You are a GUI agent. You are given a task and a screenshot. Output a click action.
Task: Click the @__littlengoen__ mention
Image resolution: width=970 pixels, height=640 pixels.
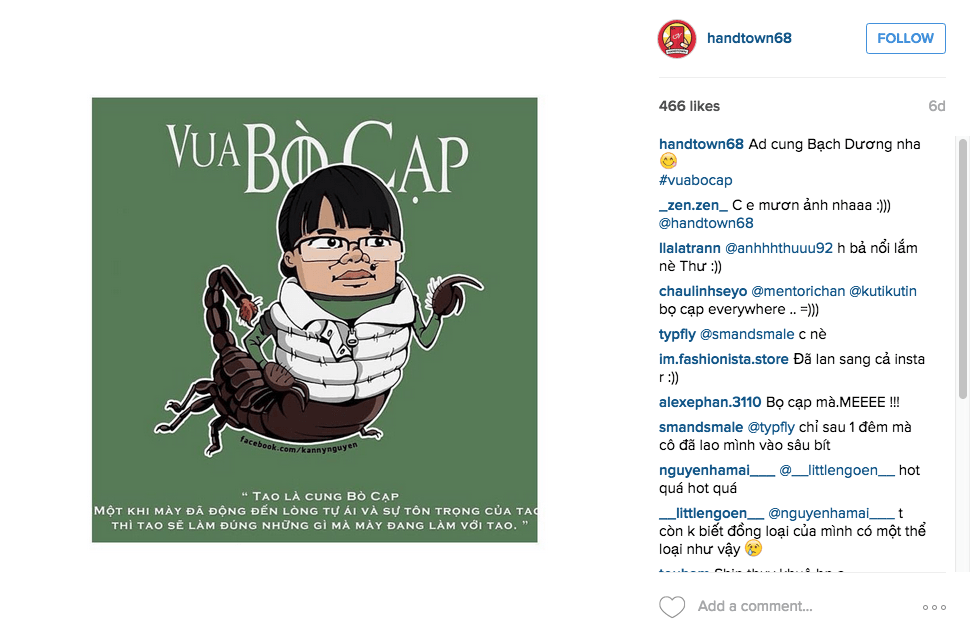click(x=836, y=471)
